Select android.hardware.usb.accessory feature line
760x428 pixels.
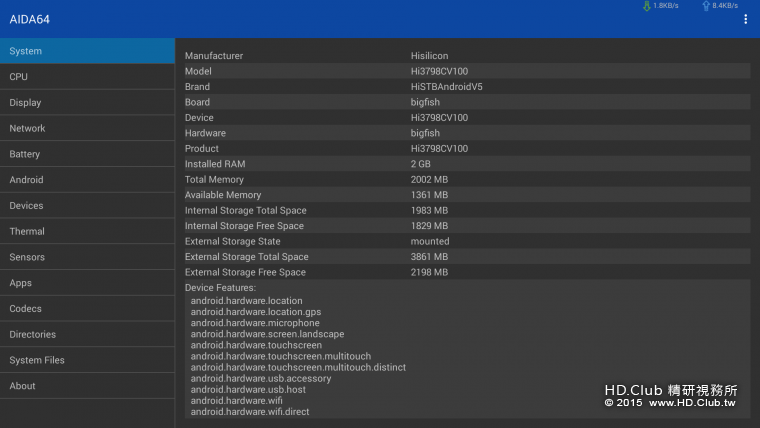pyautogui.click(x=261, y=379)
